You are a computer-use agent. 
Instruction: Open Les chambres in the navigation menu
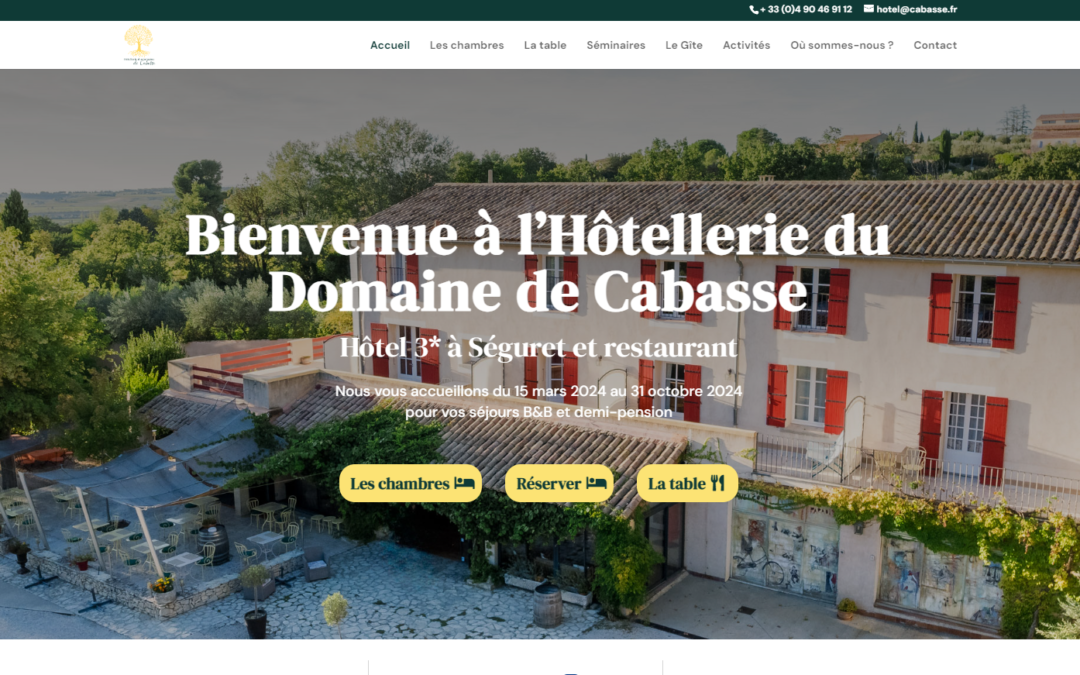[x=467, y=45]
